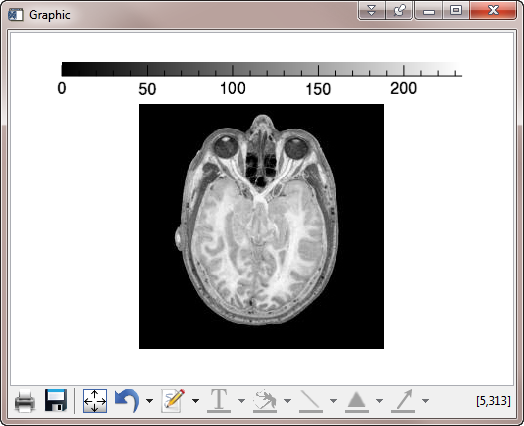Select the pencil annotation edit tool
Image resolution: width=524 pixels, height=426 pixels.
[x=173, y=400]
